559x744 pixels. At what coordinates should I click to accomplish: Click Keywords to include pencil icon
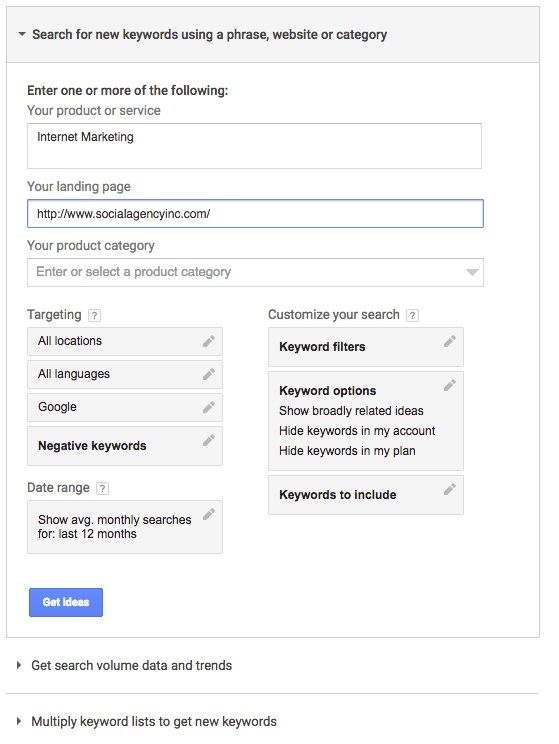pyautogui.click(x=450, y=489)
